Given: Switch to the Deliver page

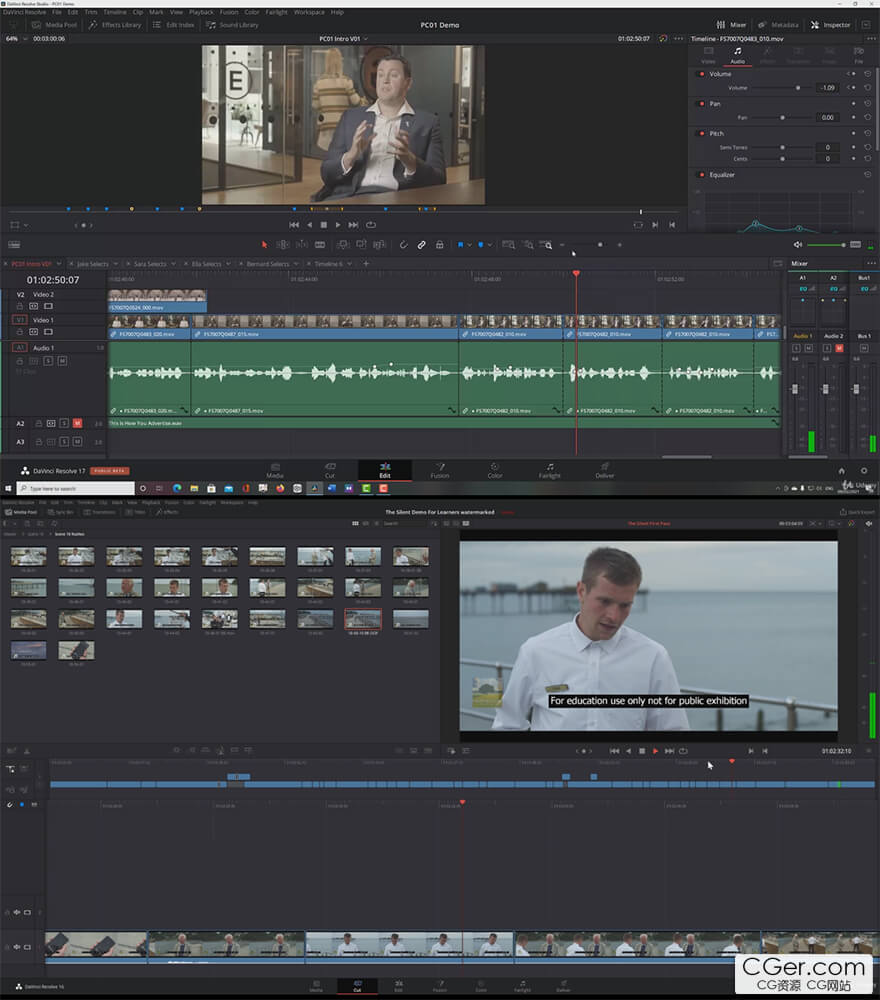Looking at the screenshot, I should (605, 471).
